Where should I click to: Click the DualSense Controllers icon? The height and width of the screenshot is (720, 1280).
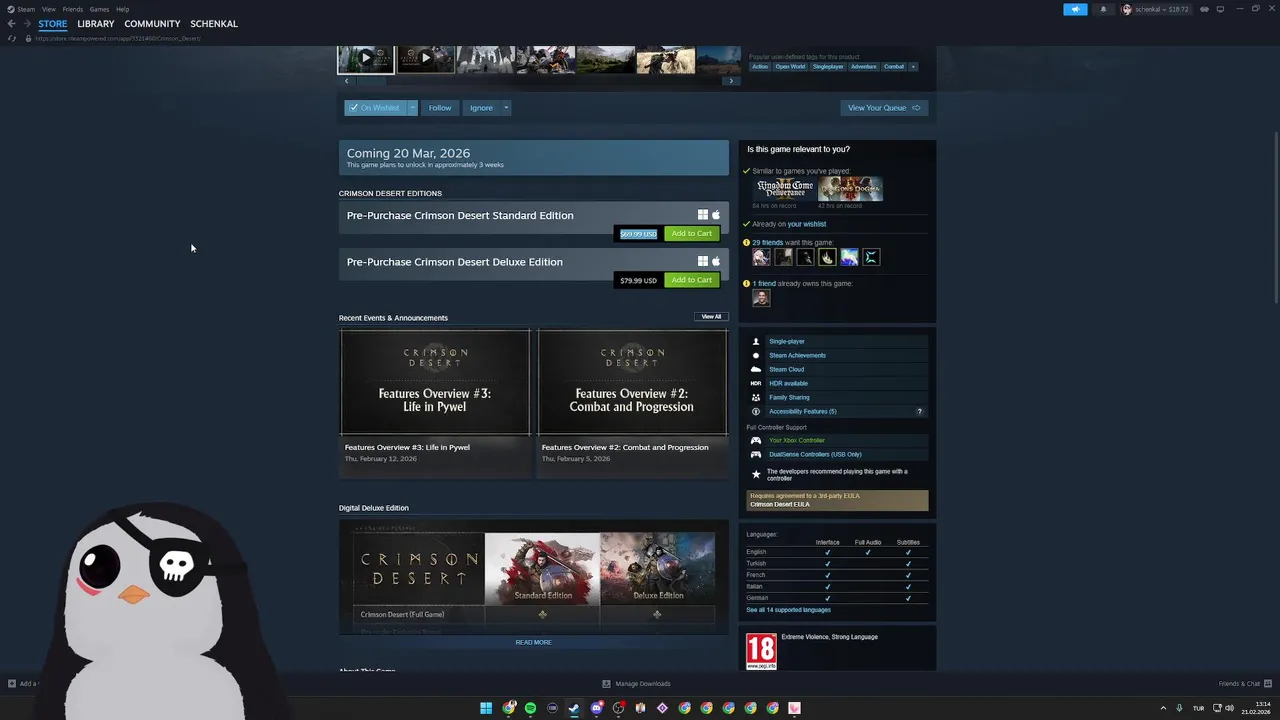[756, 454]
